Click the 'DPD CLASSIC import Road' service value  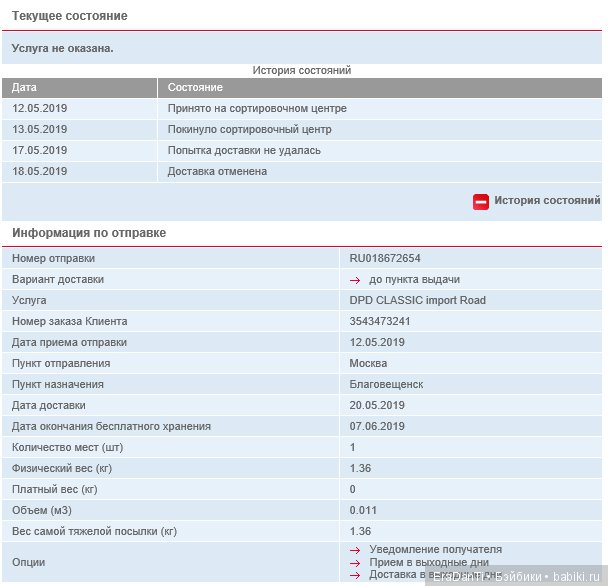417,300
